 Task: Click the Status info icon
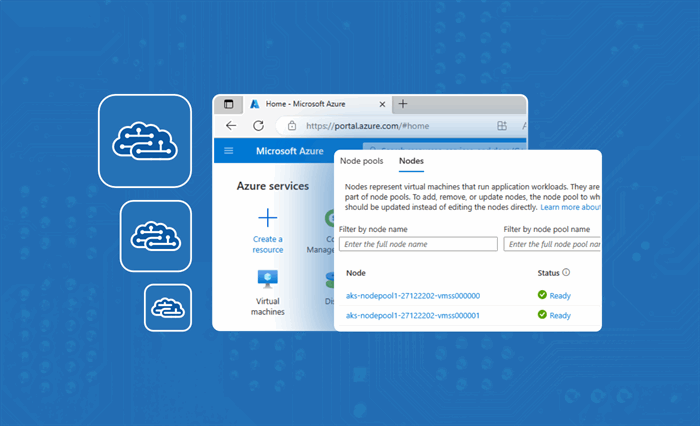coord(566,272)
